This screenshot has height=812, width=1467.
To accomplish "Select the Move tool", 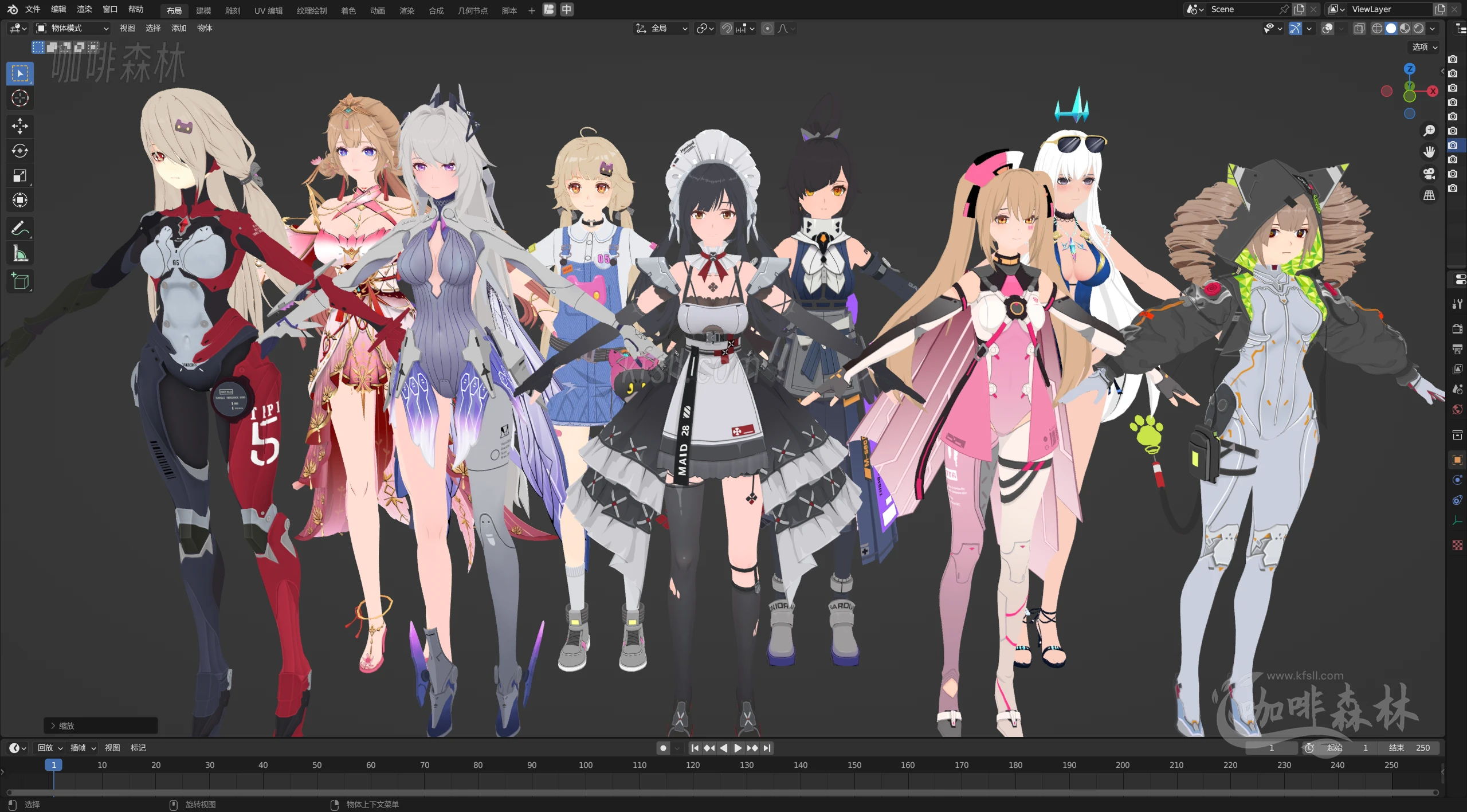I will point(20,126).
